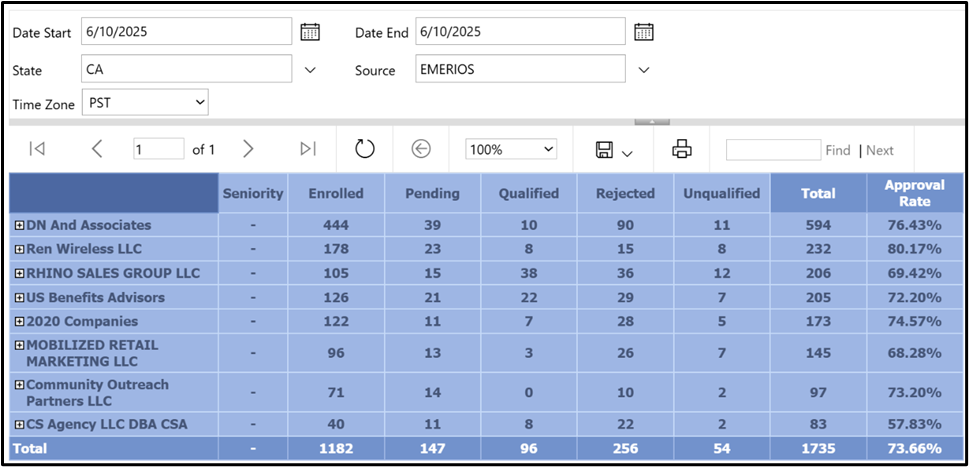Click the Rejected column header

(625, 193)
